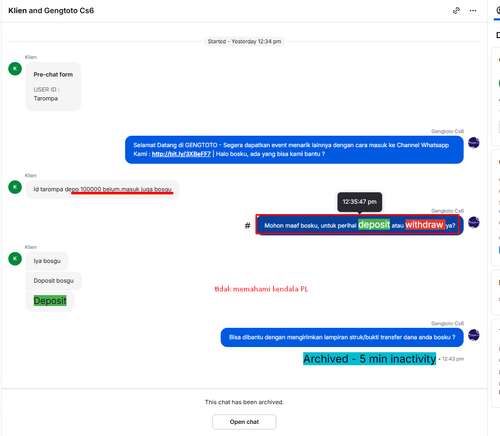Click the 'Doposit bosgu' message
Image resolution: width=500 pixels, height=436 pixels.
(x=54, y=281)
